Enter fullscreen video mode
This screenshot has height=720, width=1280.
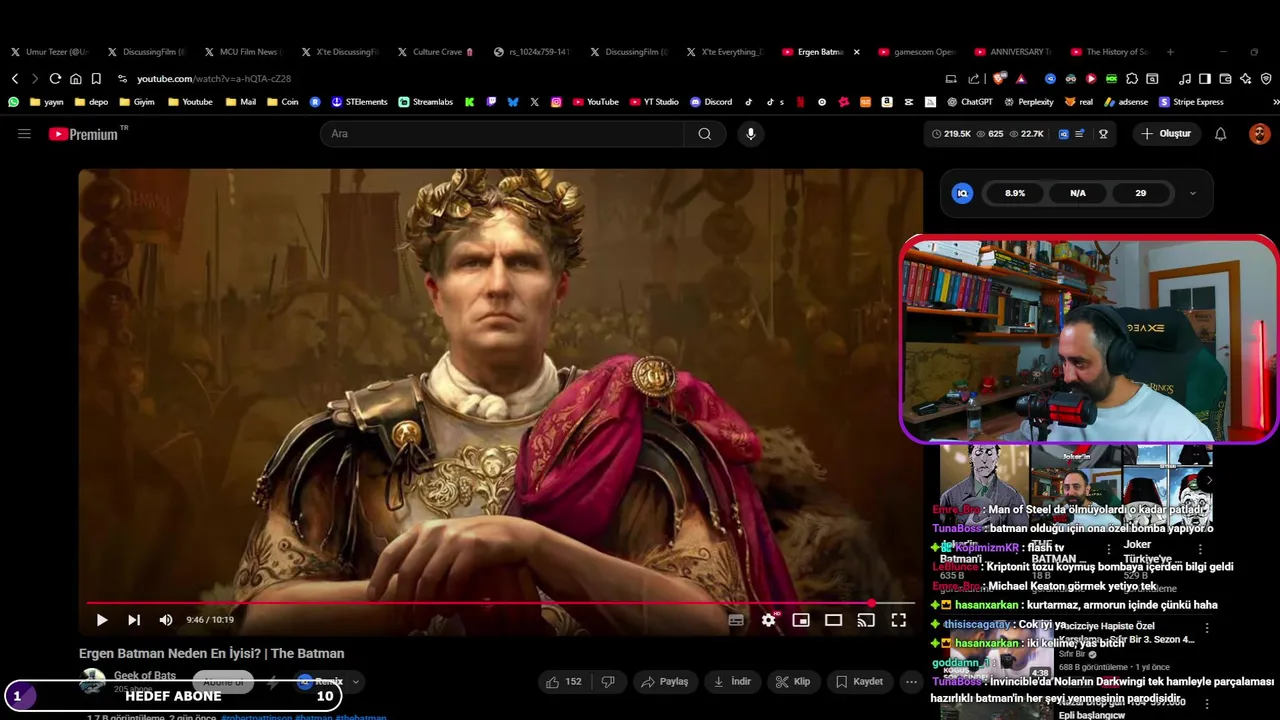pyautogui.click(x=899, y=620)
